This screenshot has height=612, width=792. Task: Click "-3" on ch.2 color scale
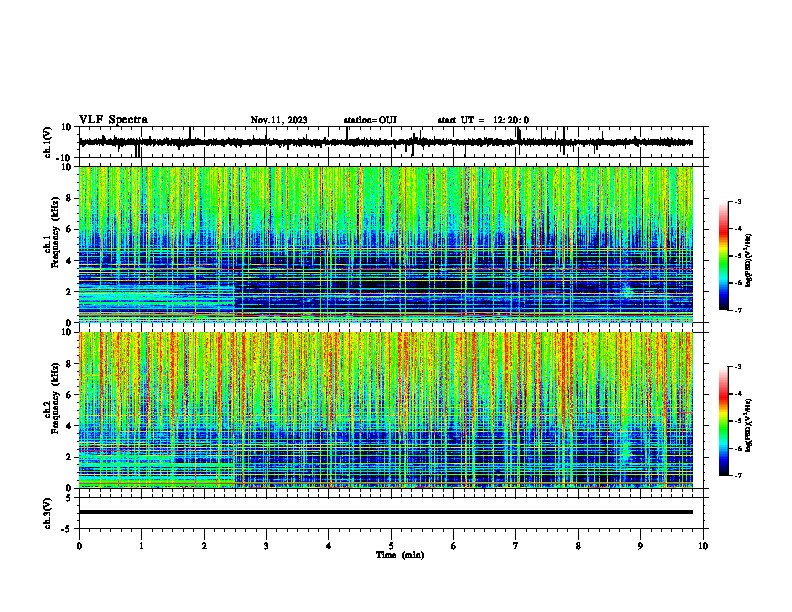click(737, 367)
